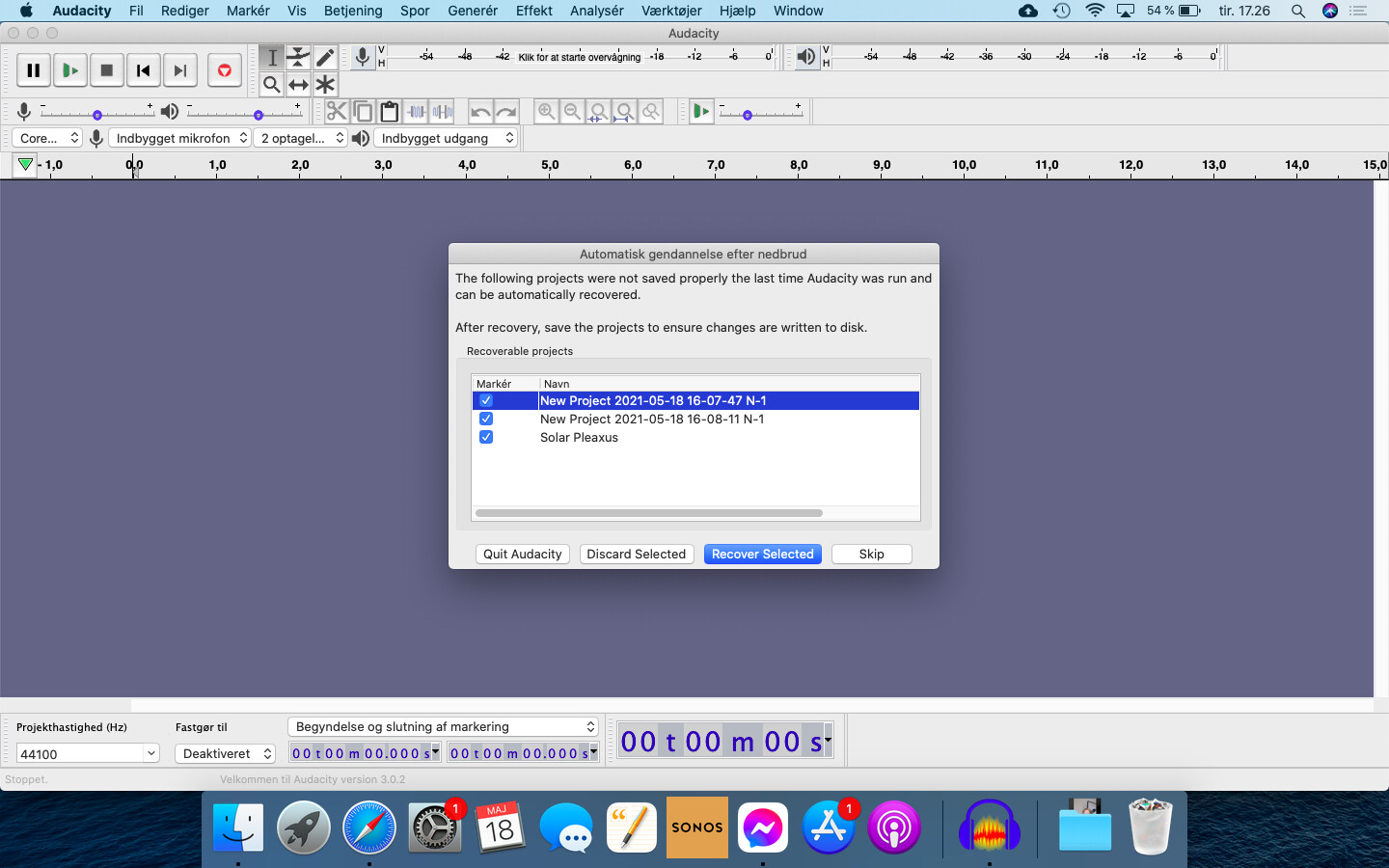Open the 2 optagel... channels dropdown
The height and width of the screenshot is (868, 1389).
[x=301, y=138]
